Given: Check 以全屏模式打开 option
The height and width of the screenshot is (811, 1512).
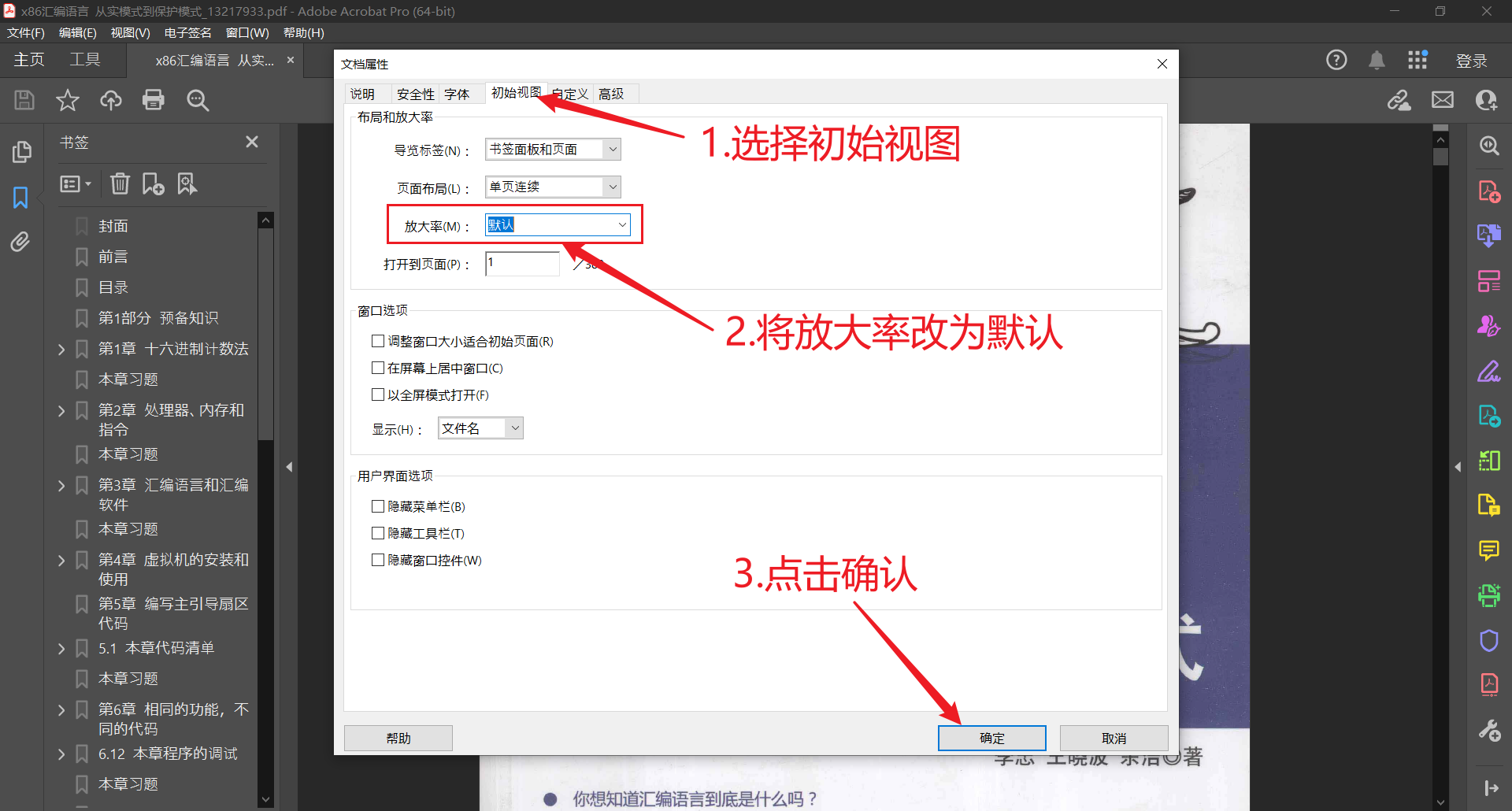Looking at the screenshot, I should [x=378, y=394].
